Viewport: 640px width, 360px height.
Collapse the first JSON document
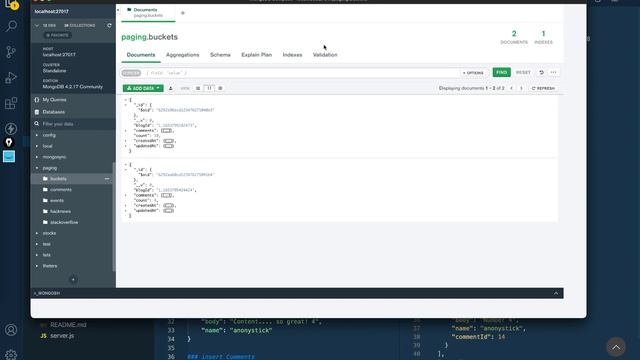point(126,100)
